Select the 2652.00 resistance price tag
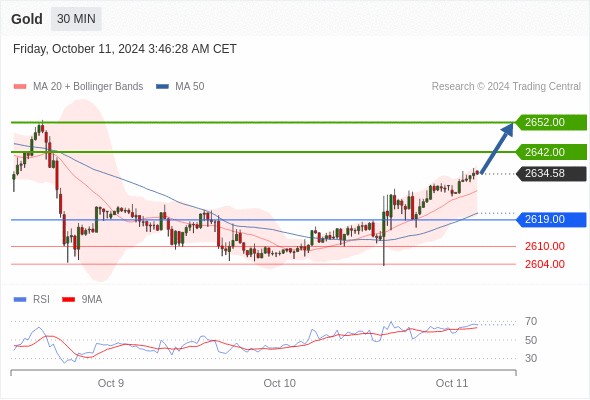Image resolution: width=590 pixels, height=400 pixels. coord(551,122)
